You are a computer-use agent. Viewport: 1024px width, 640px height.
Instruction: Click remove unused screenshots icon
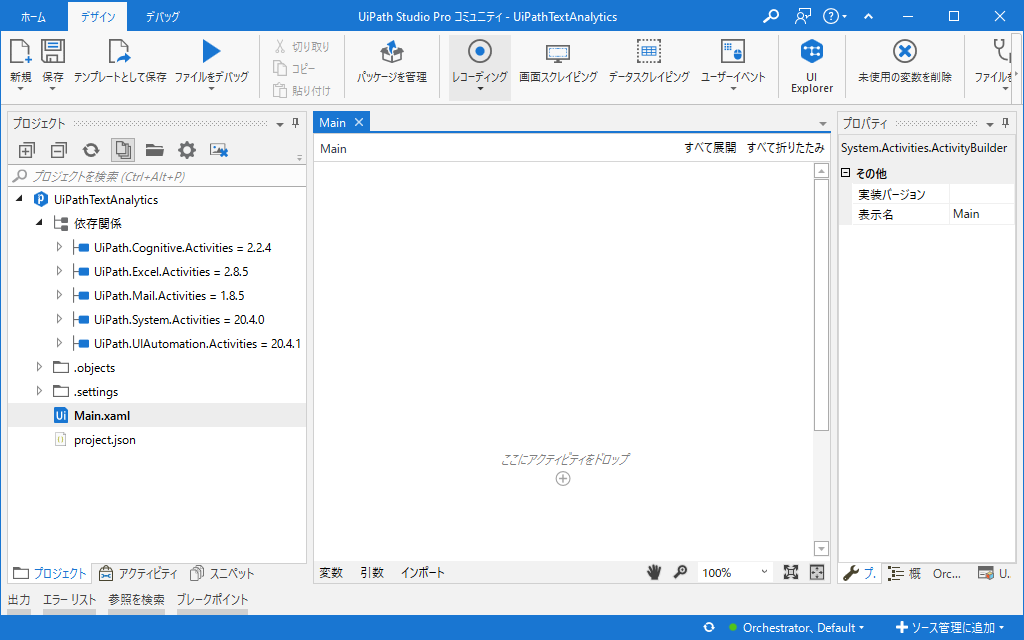coord(219,150)
